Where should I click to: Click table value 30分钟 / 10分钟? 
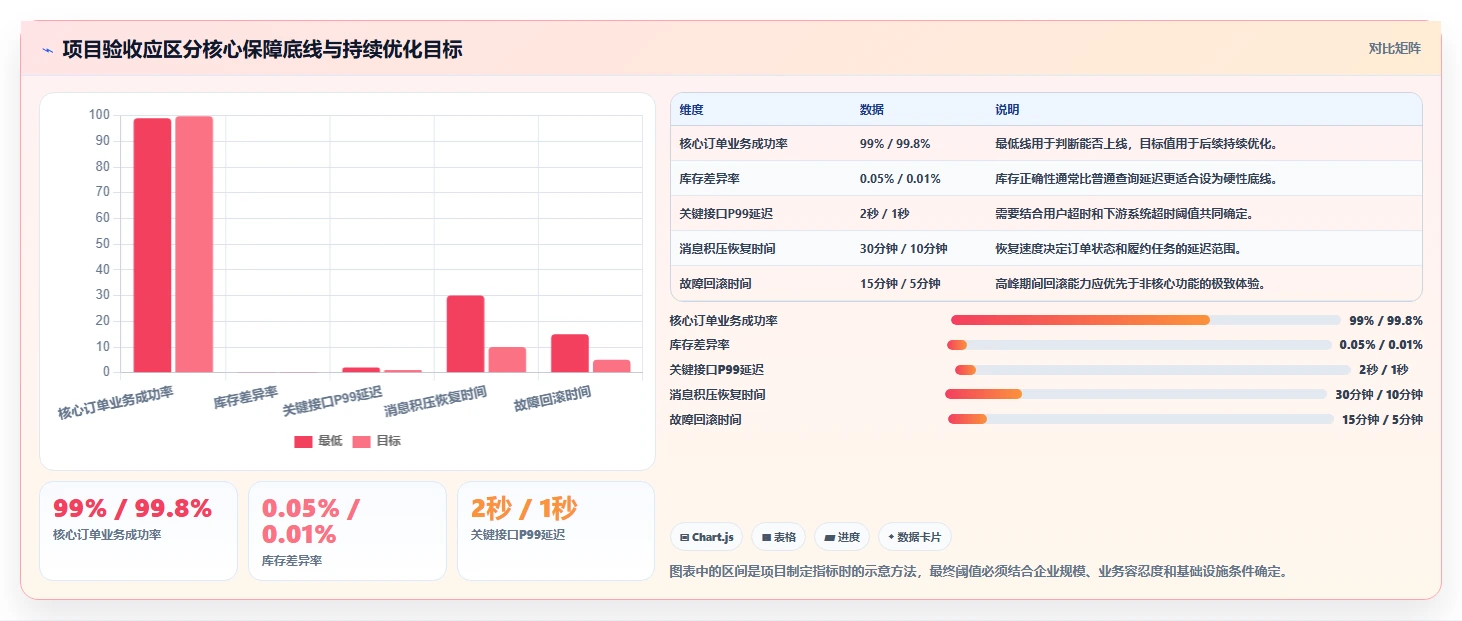tap(903, 249)
